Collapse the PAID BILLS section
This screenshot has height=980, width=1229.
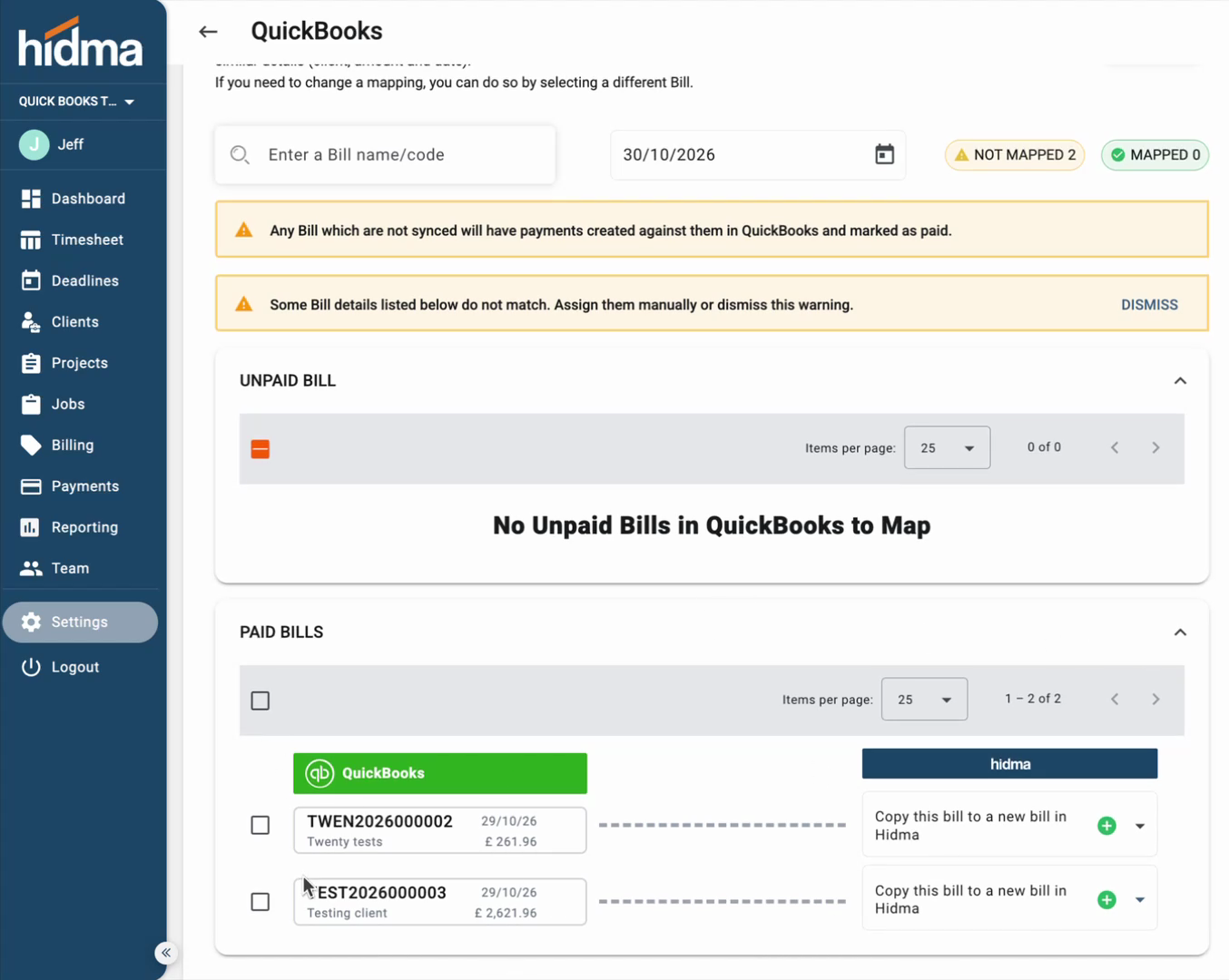[1180, 632]
